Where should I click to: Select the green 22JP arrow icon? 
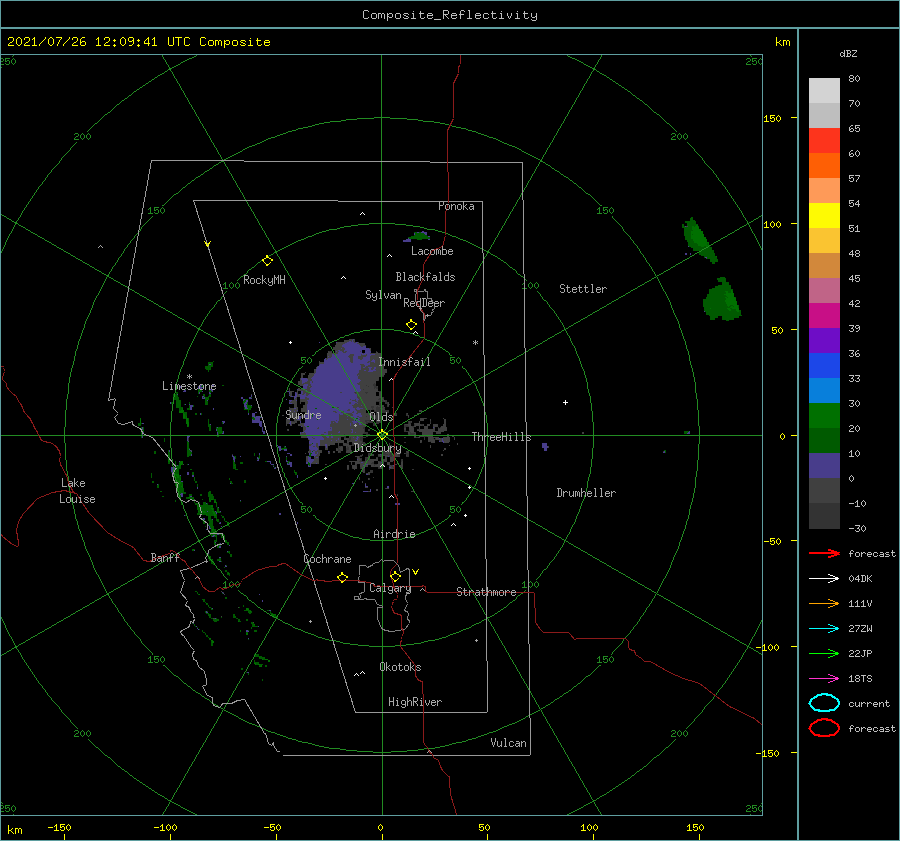click(824, 653)
